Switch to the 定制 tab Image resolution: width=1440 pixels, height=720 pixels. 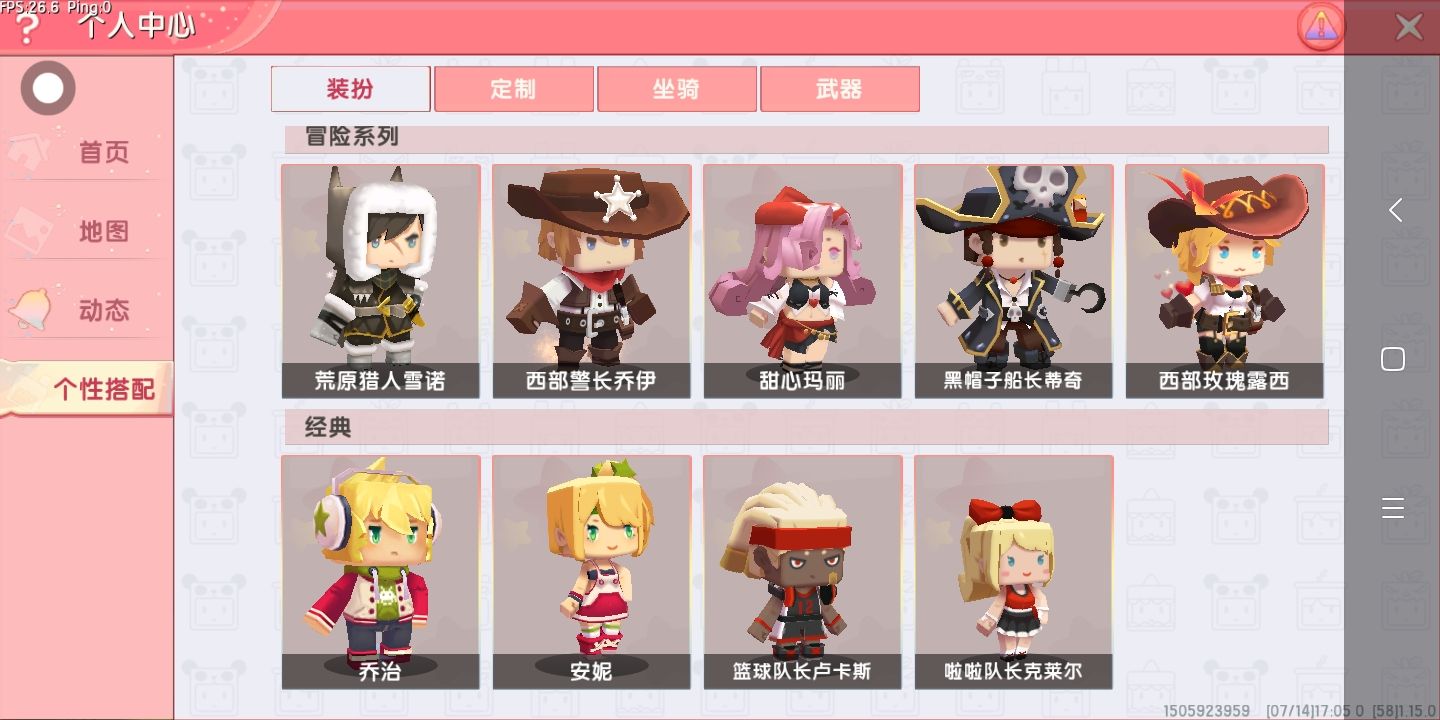[514, 89]
